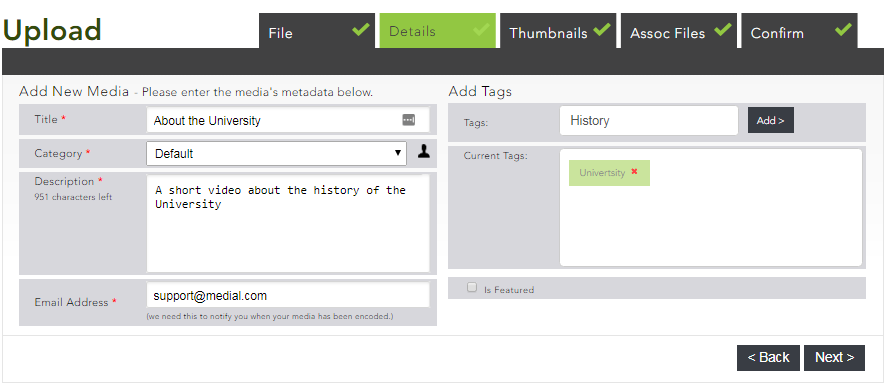Image resolution: width=889 pixels, height=387 pixels.
Task: Enable the Is Featured checkbox
Action: coord(472,287)
